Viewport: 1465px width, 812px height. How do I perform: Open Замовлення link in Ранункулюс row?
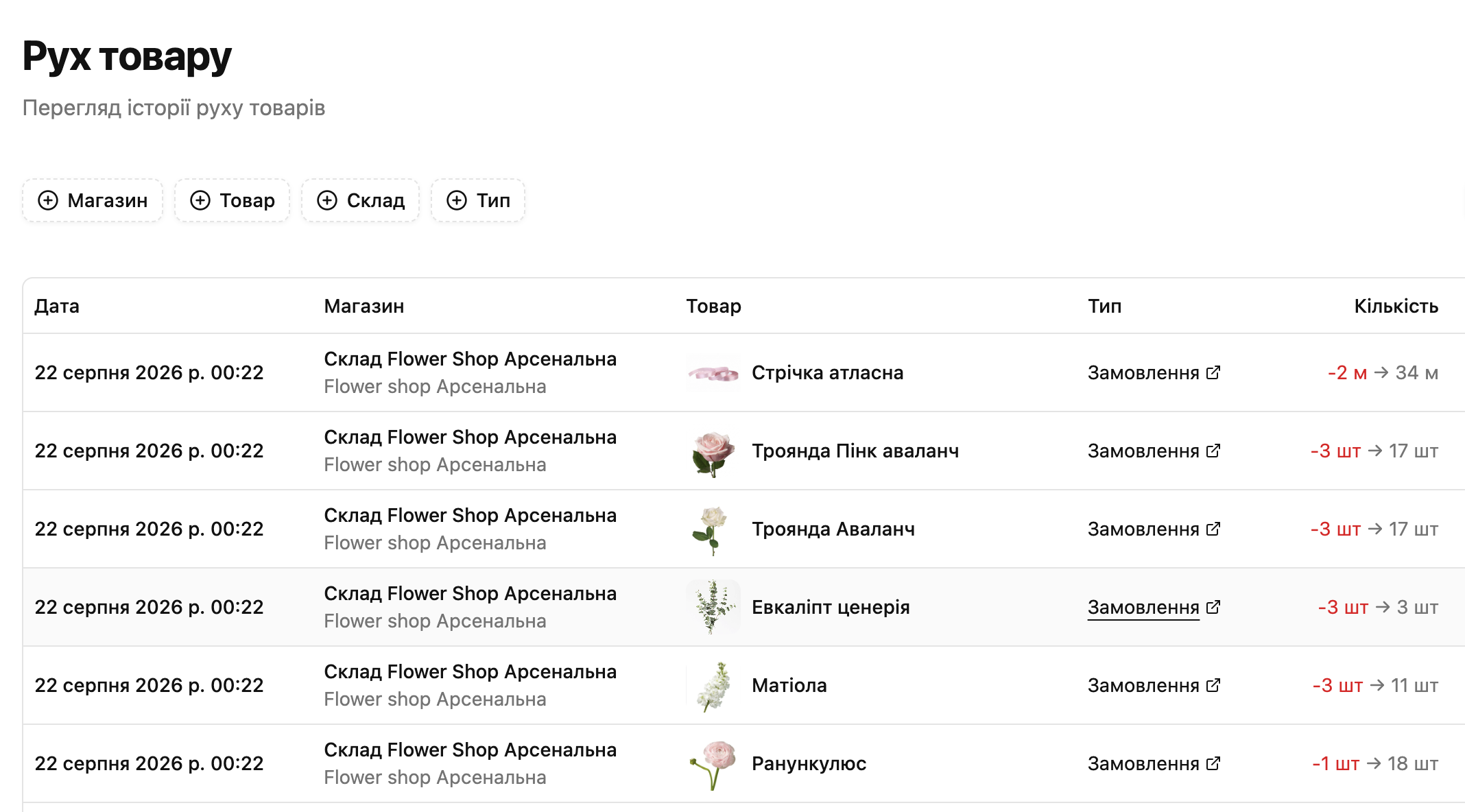(x=1143, y=763)
